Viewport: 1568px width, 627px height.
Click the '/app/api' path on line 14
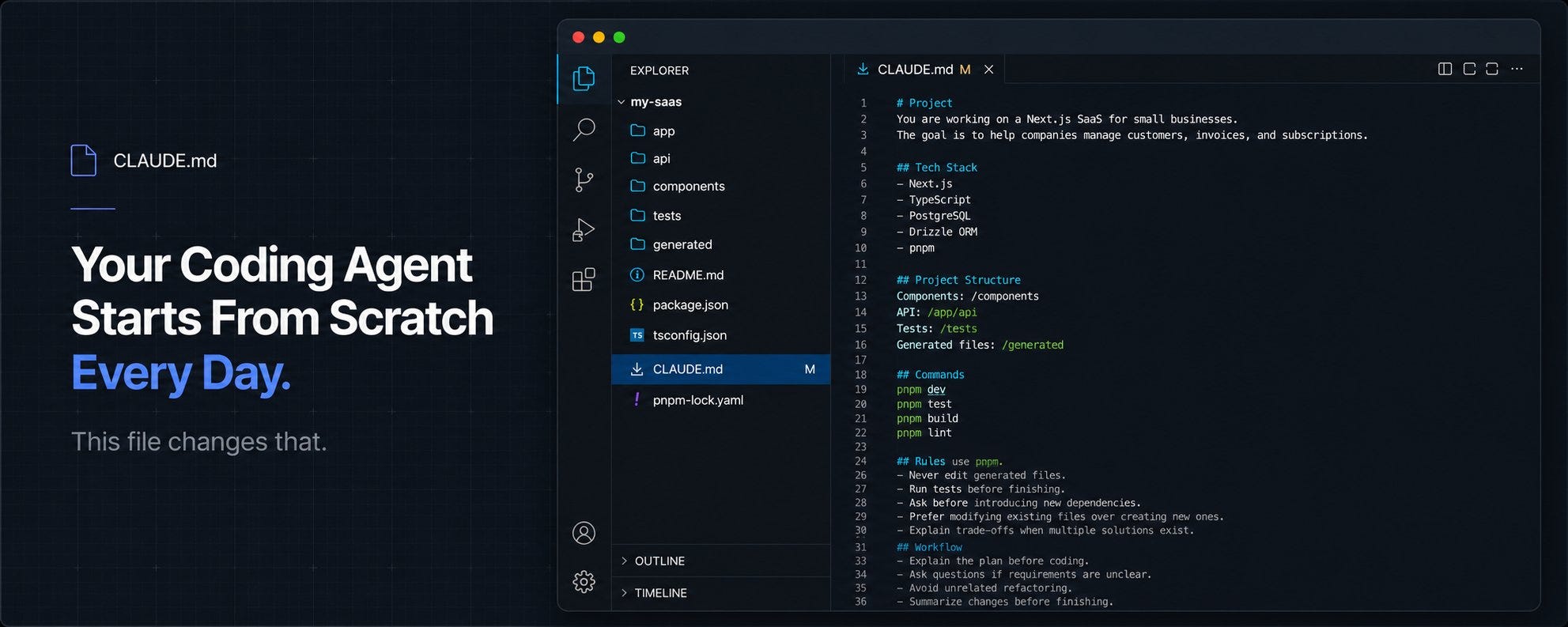point(952,312)
